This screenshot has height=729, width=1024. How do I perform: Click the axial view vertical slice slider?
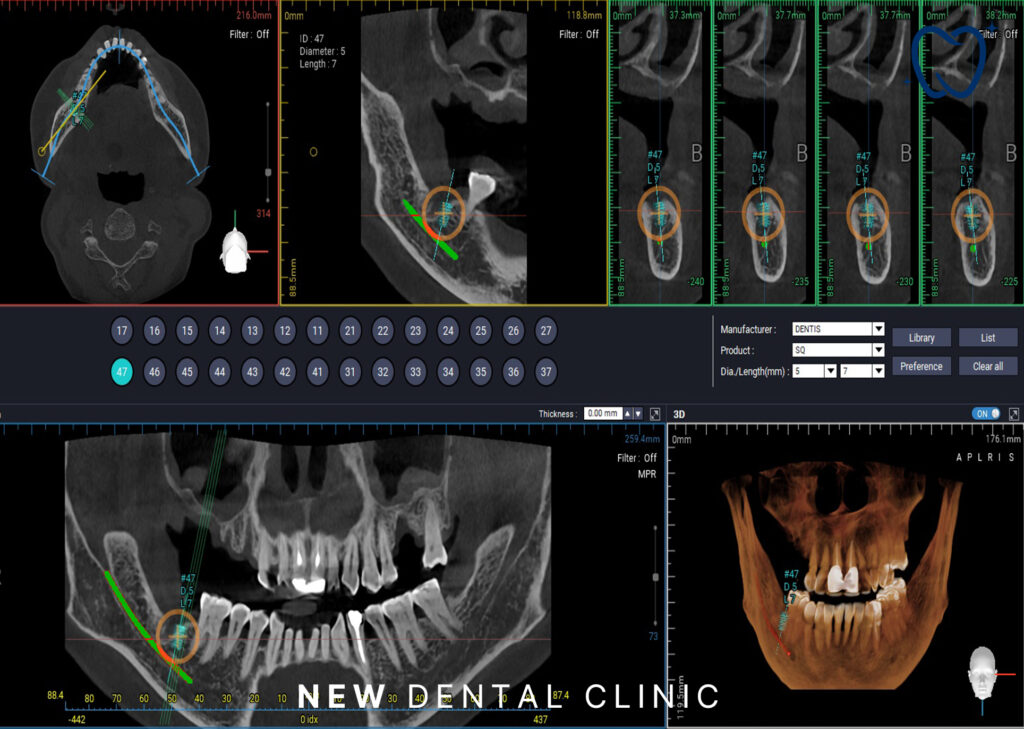268,172
